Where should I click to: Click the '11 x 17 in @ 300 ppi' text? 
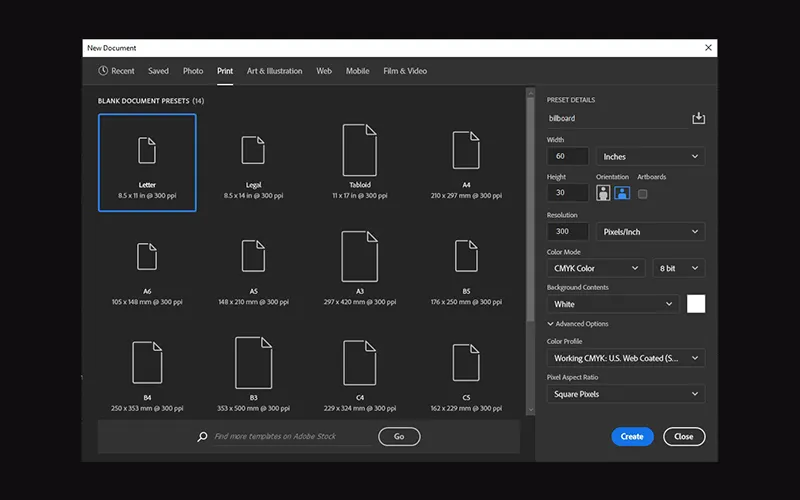(360, 196)
